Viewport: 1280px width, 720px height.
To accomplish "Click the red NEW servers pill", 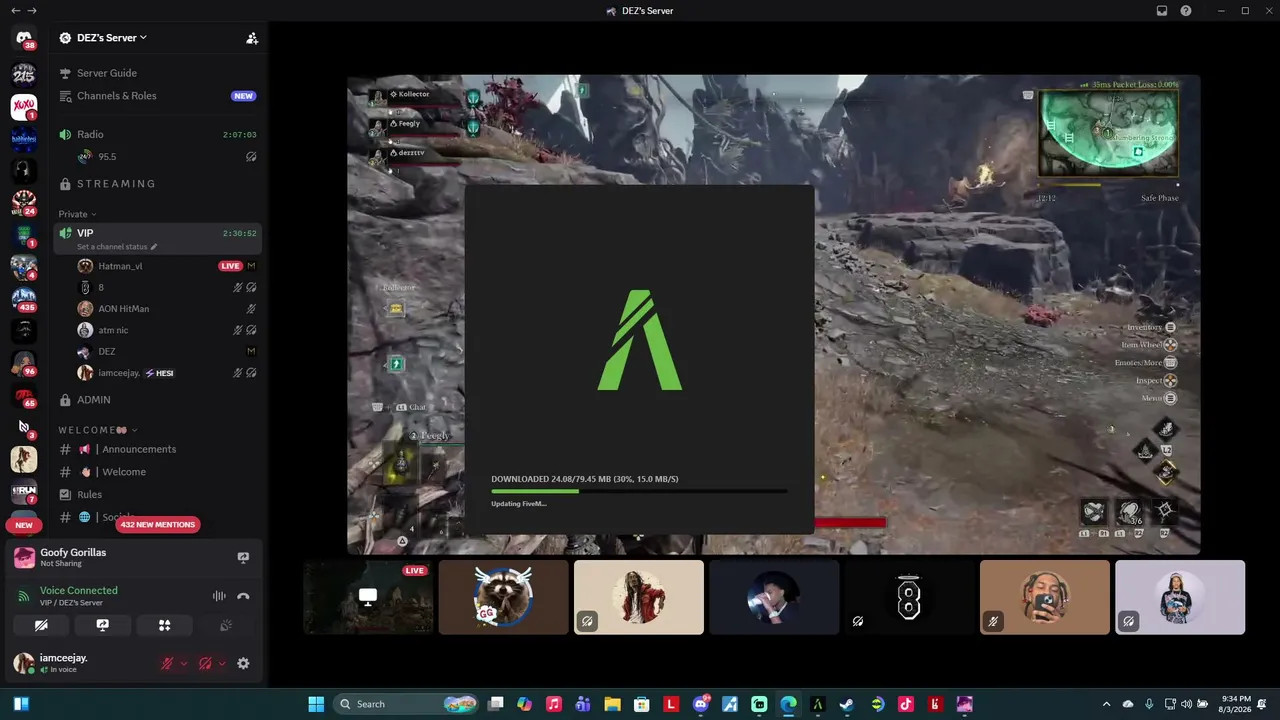I will click(x=24, y=525).
